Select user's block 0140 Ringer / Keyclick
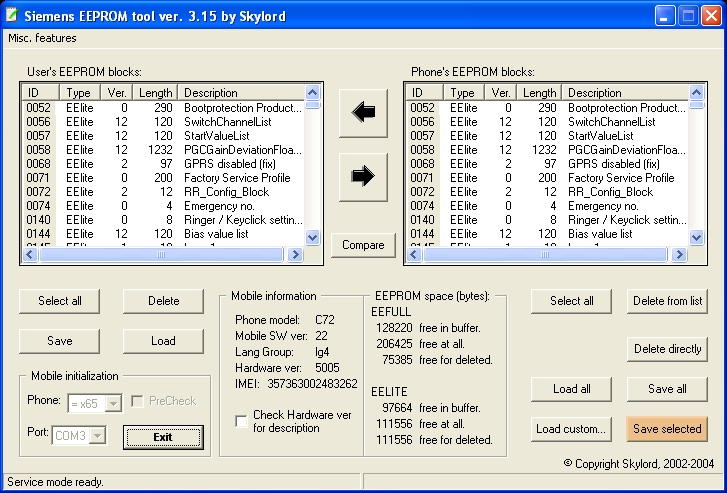727x493 pixels. coord(163,220)
